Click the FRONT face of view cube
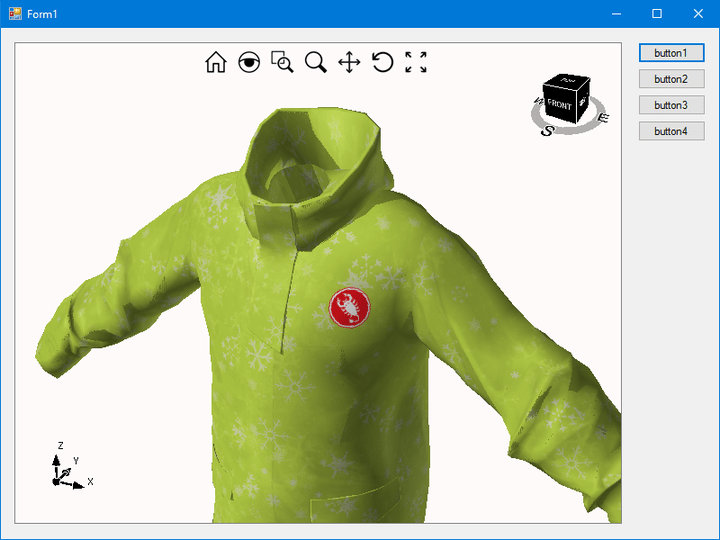Image resolution: width=720 pixels, height=540 pixels. tap(560, 105)
